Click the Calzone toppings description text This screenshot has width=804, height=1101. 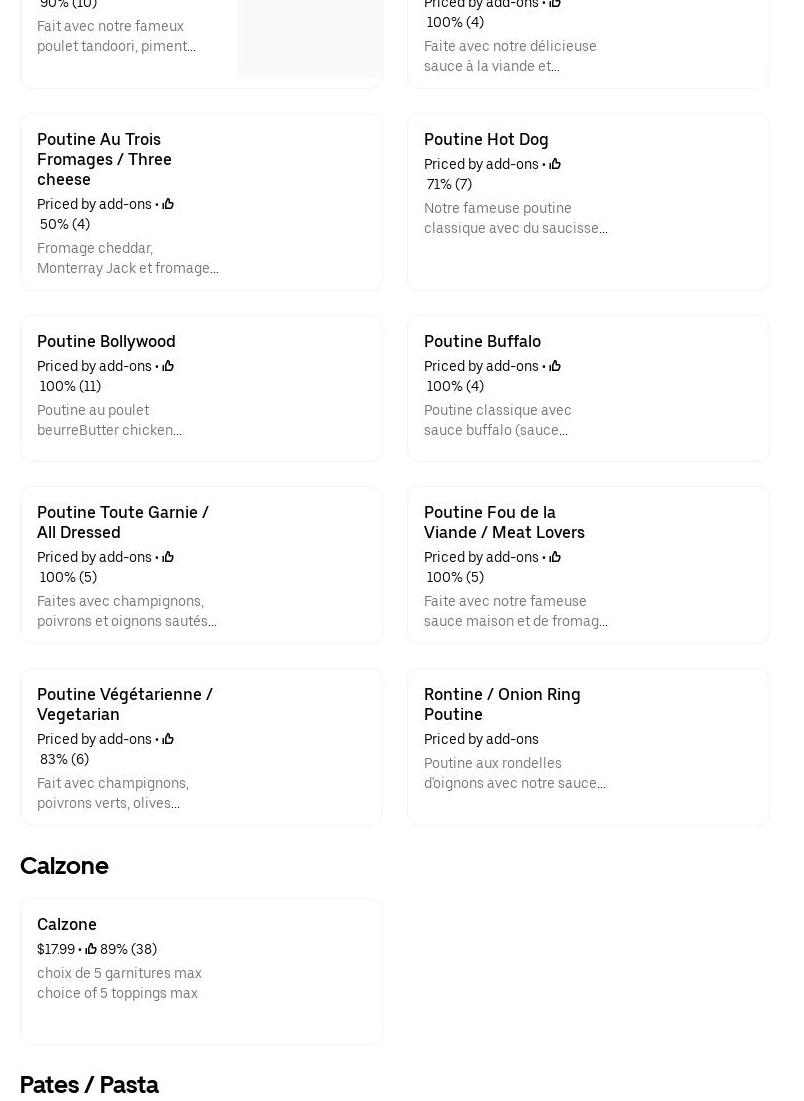119,983
